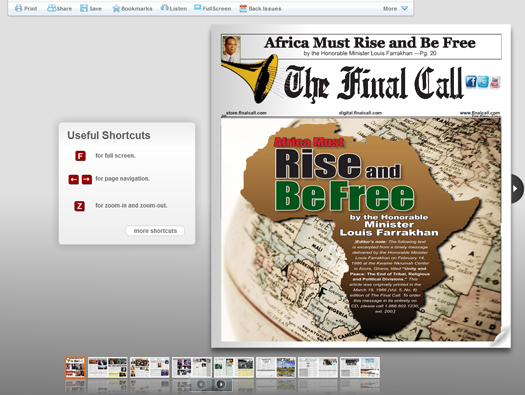Click the 'Be Free' green cover text
This screenshot has height=395, width=525.
[x=345, y=195]
